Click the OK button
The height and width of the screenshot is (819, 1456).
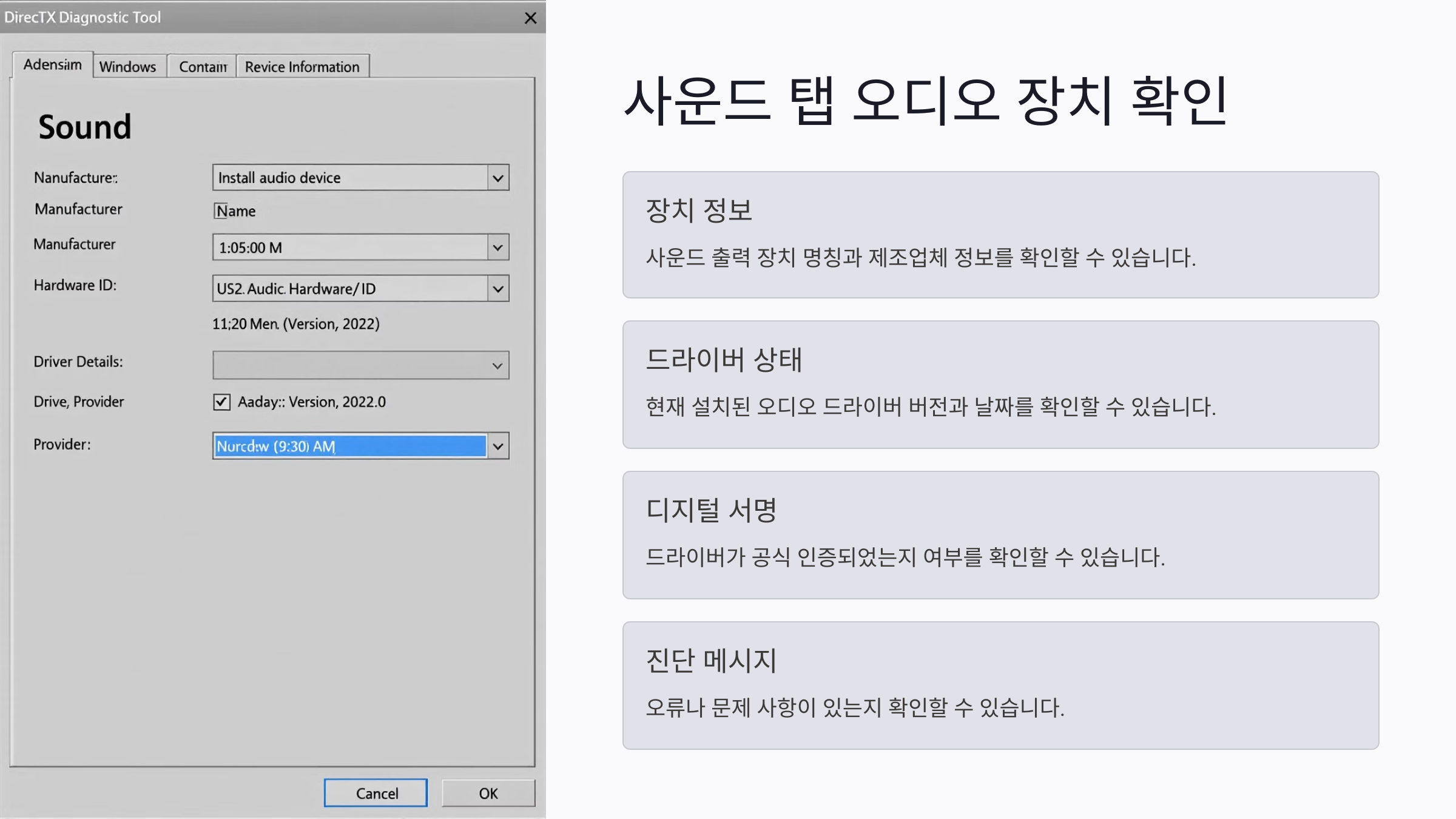point(488,794)
